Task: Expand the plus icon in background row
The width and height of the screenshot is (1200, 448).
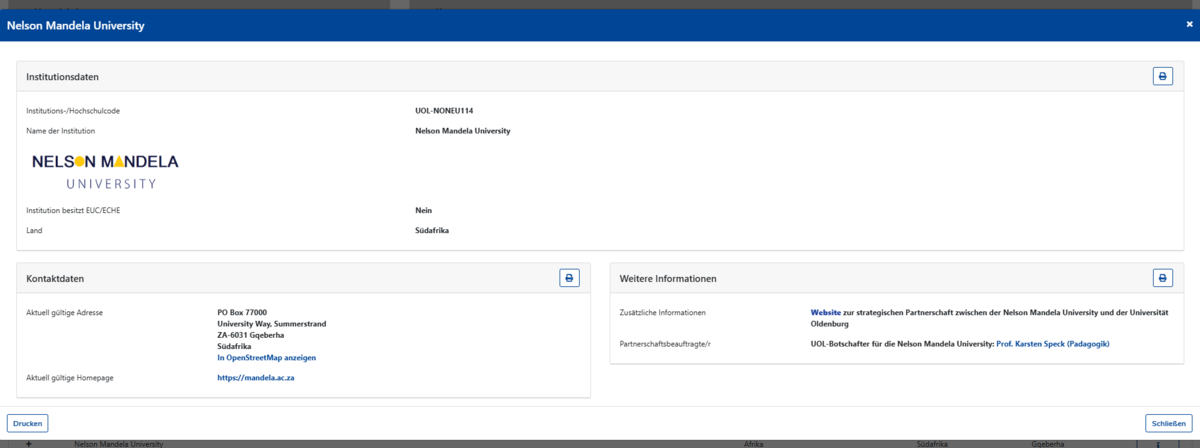Action: tap(28, 443)
